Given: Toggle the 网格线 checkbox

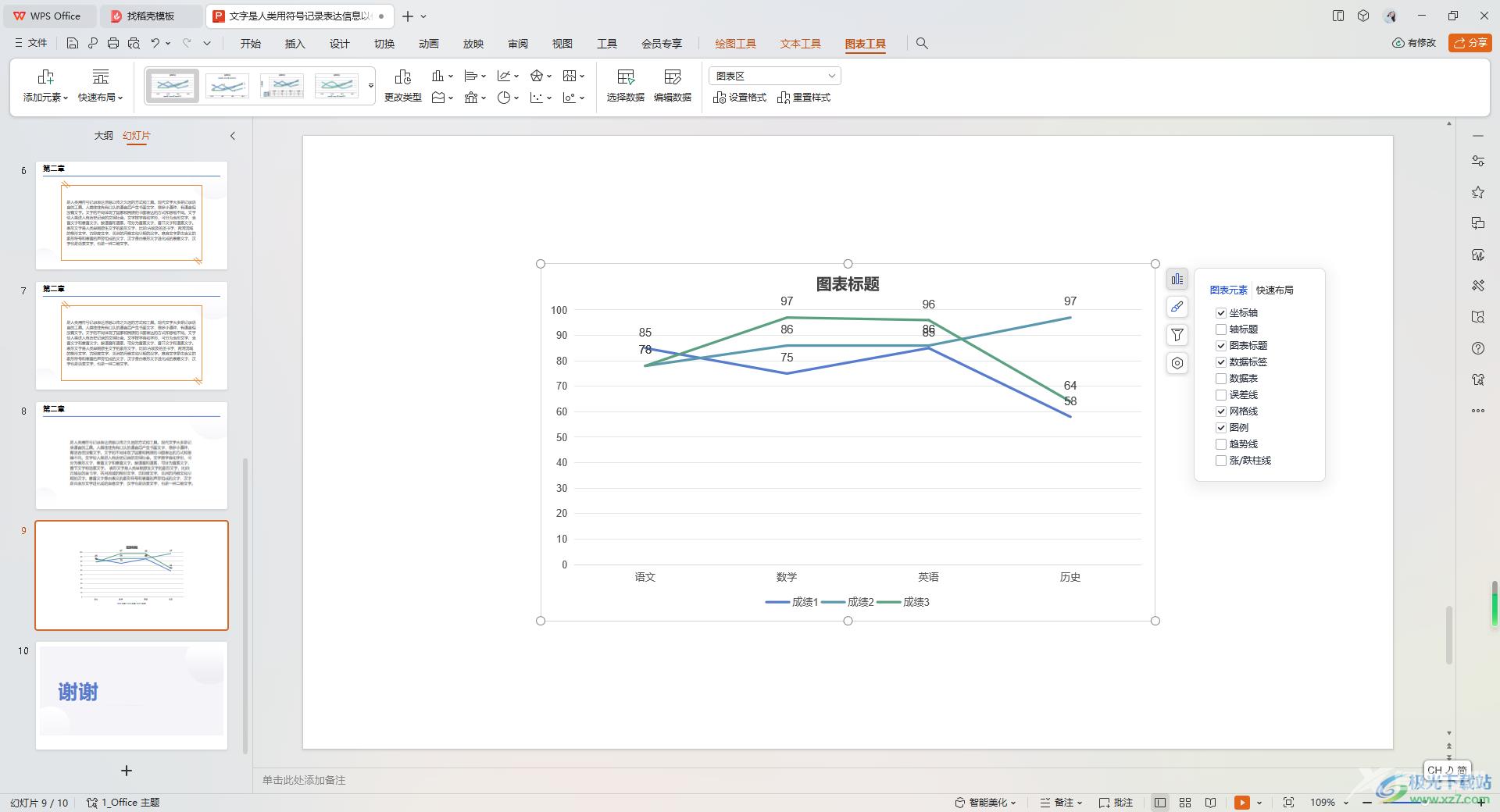Looking at the screenshot, I should coord(1220,411).
